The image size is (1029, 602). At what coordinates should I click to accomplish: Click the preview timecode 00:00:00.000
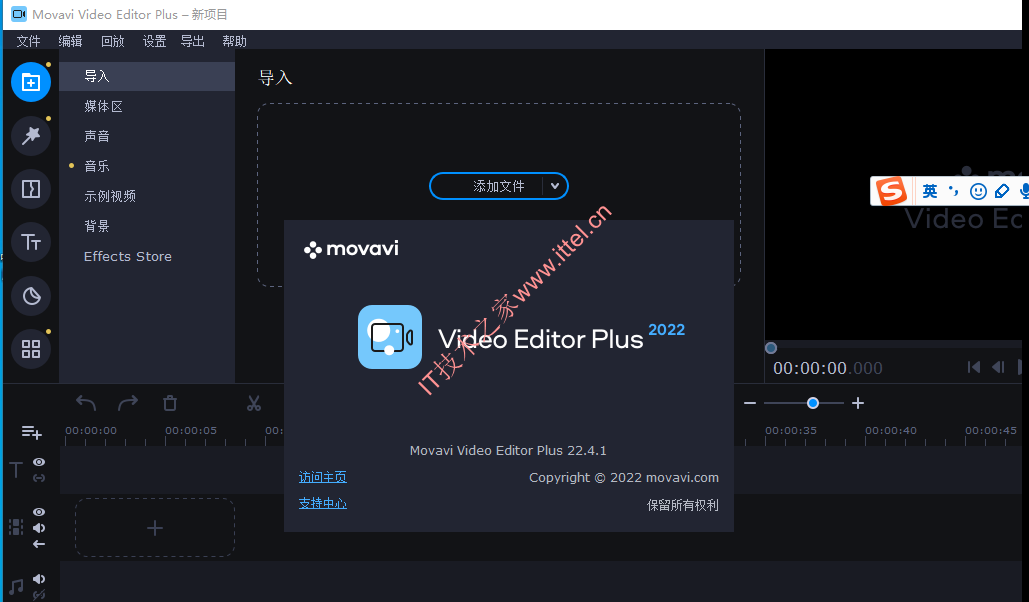[828, 368]
